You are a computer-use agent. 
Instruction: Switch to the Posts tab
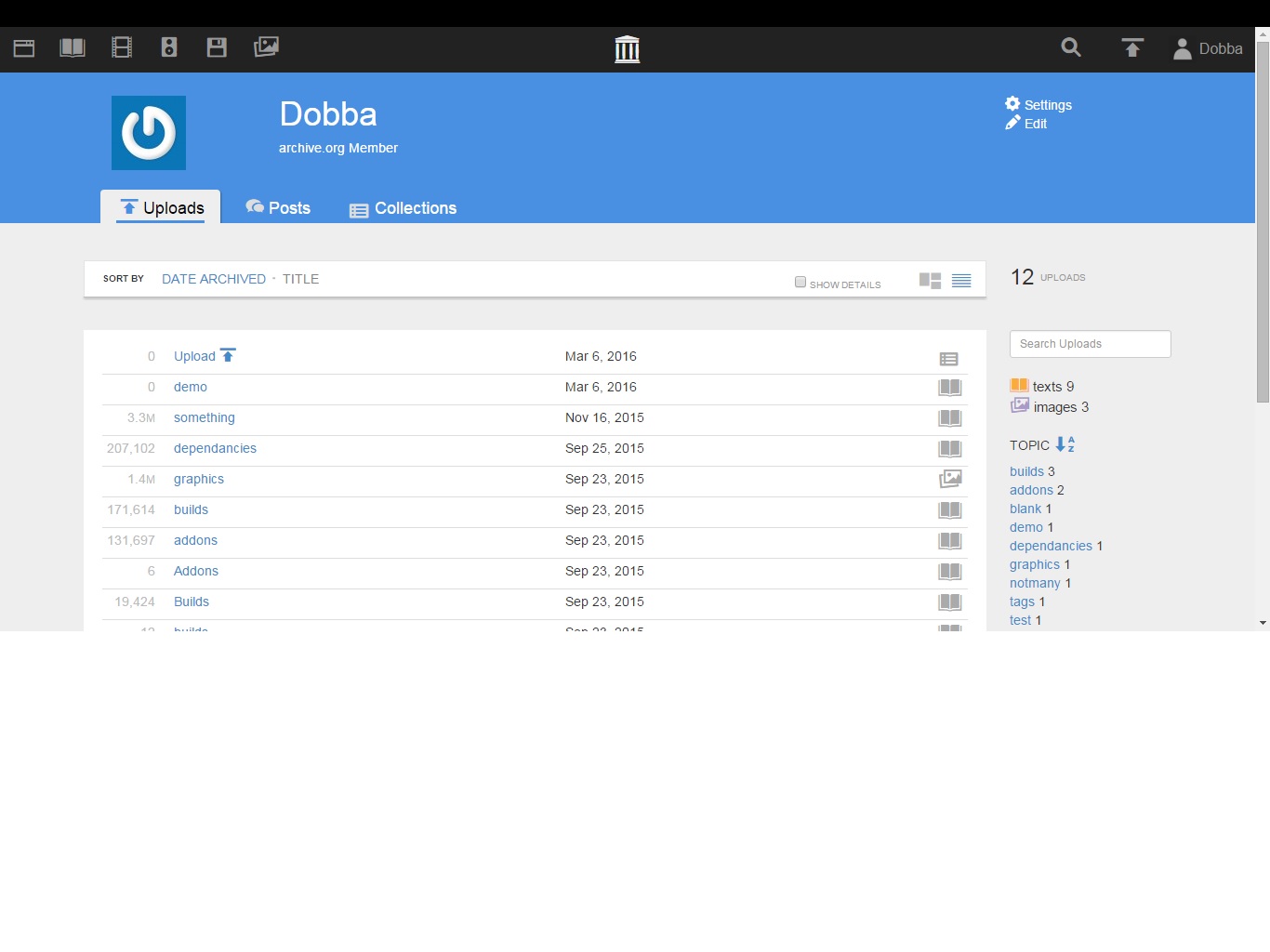click(x=278, y=208)
